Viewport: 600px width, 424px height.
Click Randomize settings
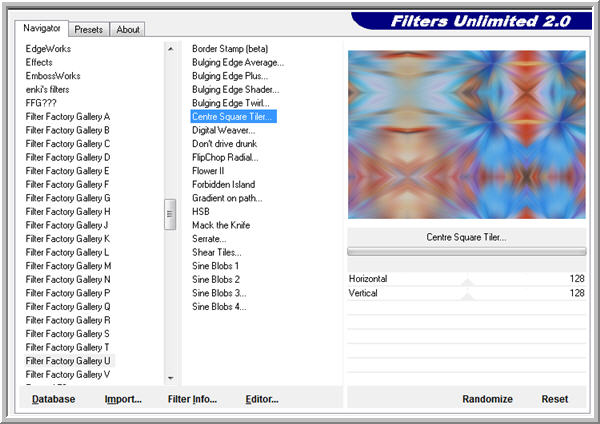click(x=488, y=399)
